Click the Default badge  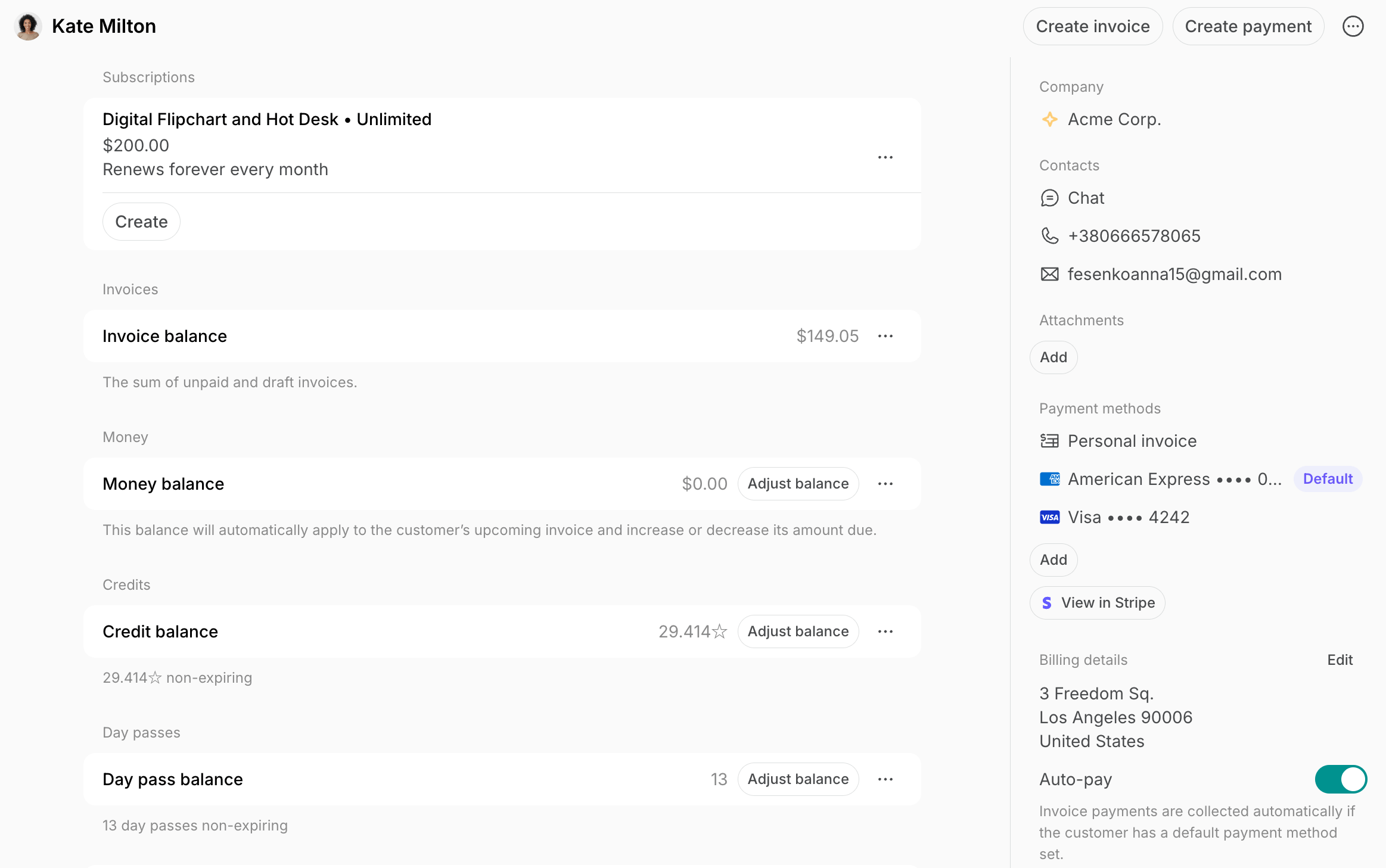point(1328,479)
